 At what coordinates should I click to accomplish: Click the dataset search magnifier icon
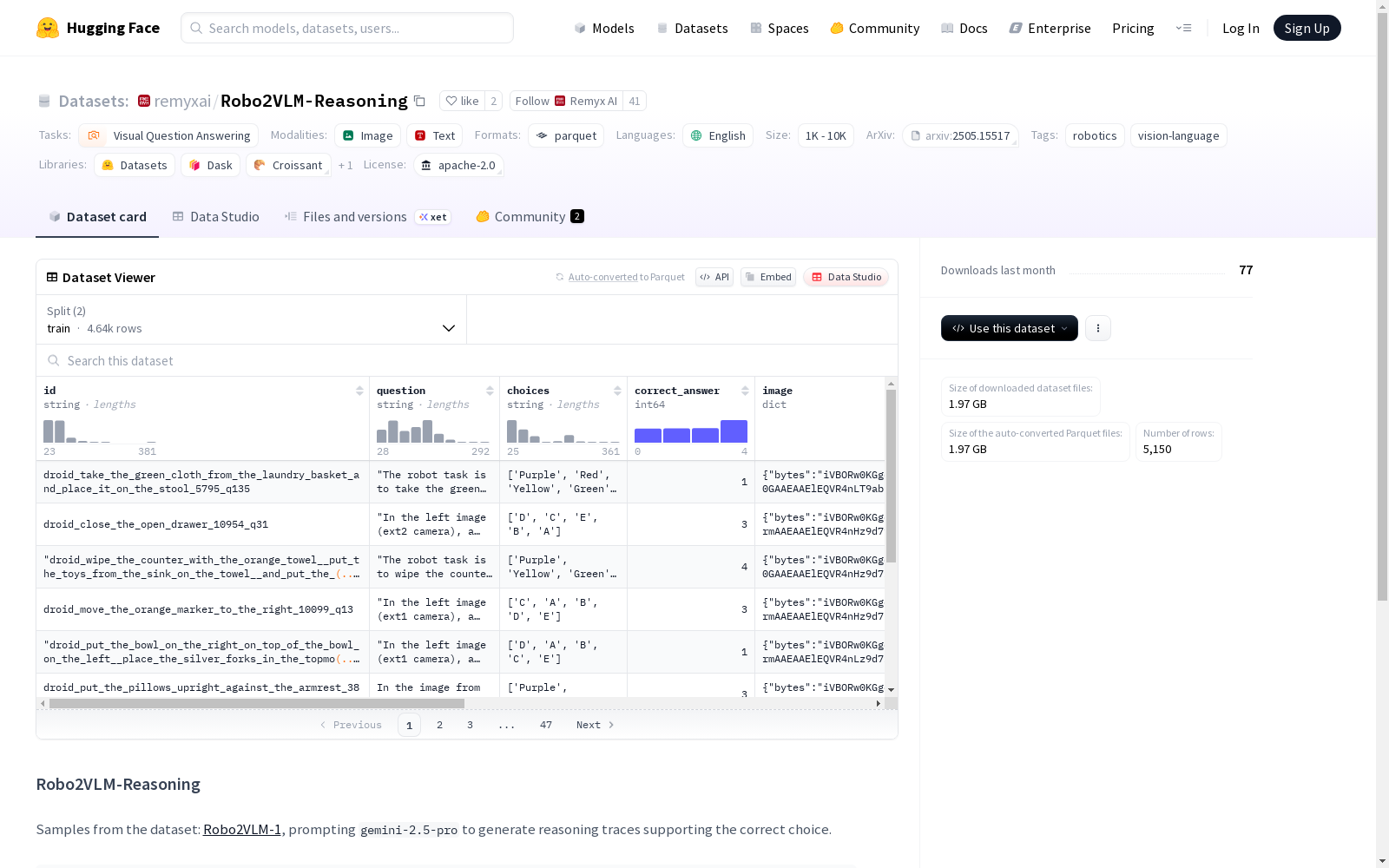[x=54, y=360]
